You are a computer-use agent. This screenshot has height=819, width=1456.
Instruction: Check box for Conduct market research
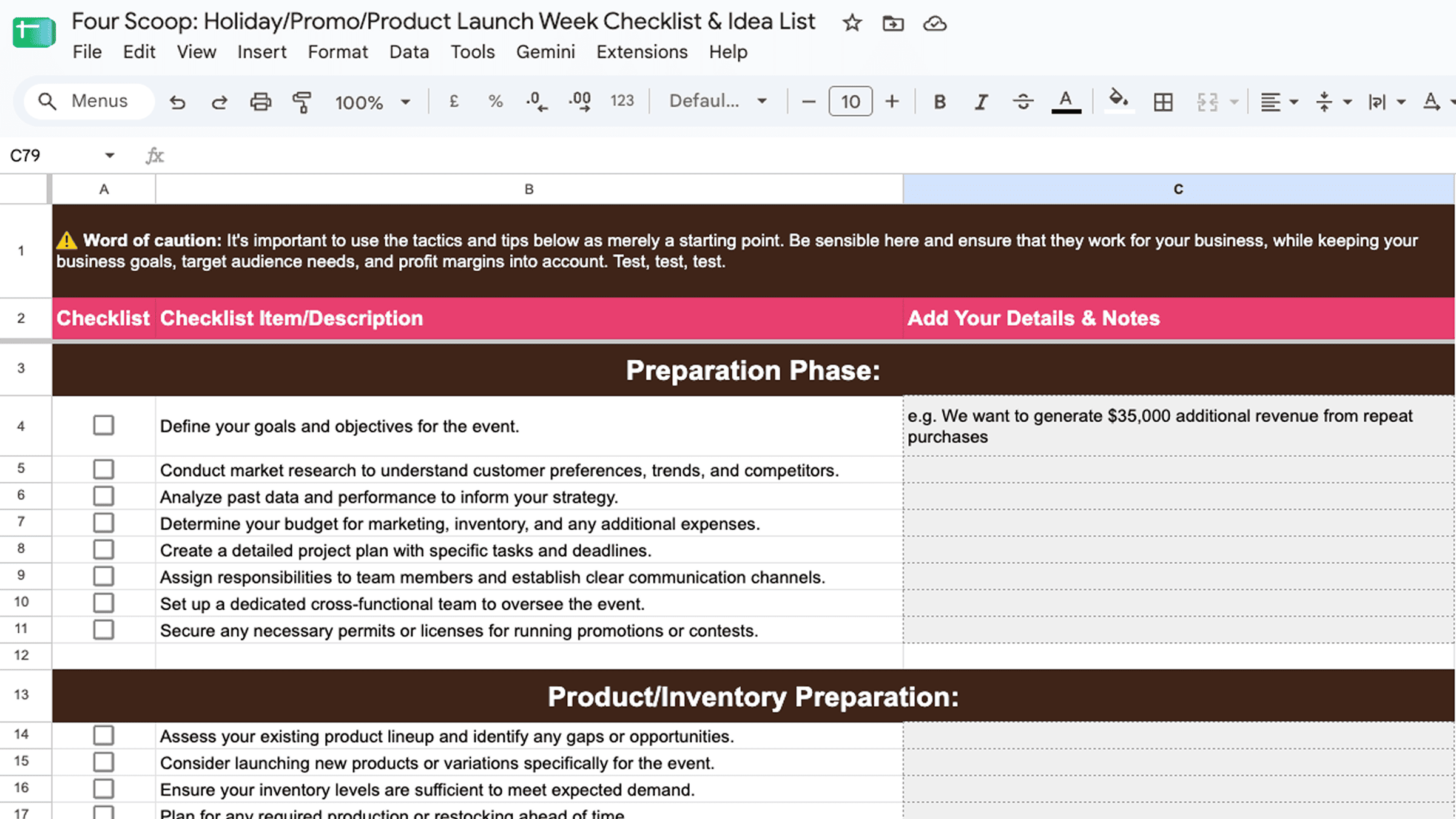[104, 469]
